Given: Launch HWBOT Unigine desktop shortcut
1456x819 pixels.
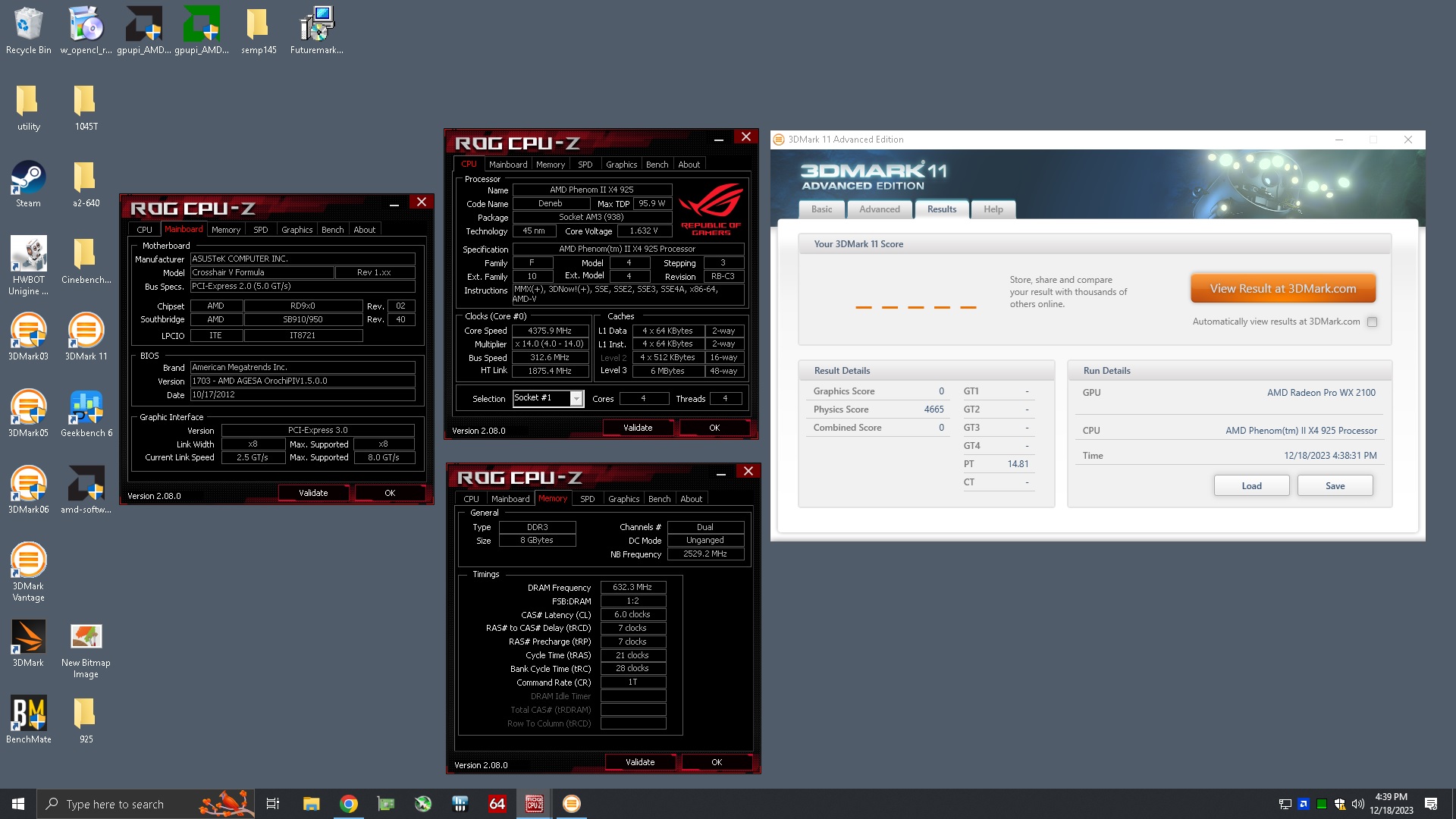Looking at the screenshot, I should 28,265.
